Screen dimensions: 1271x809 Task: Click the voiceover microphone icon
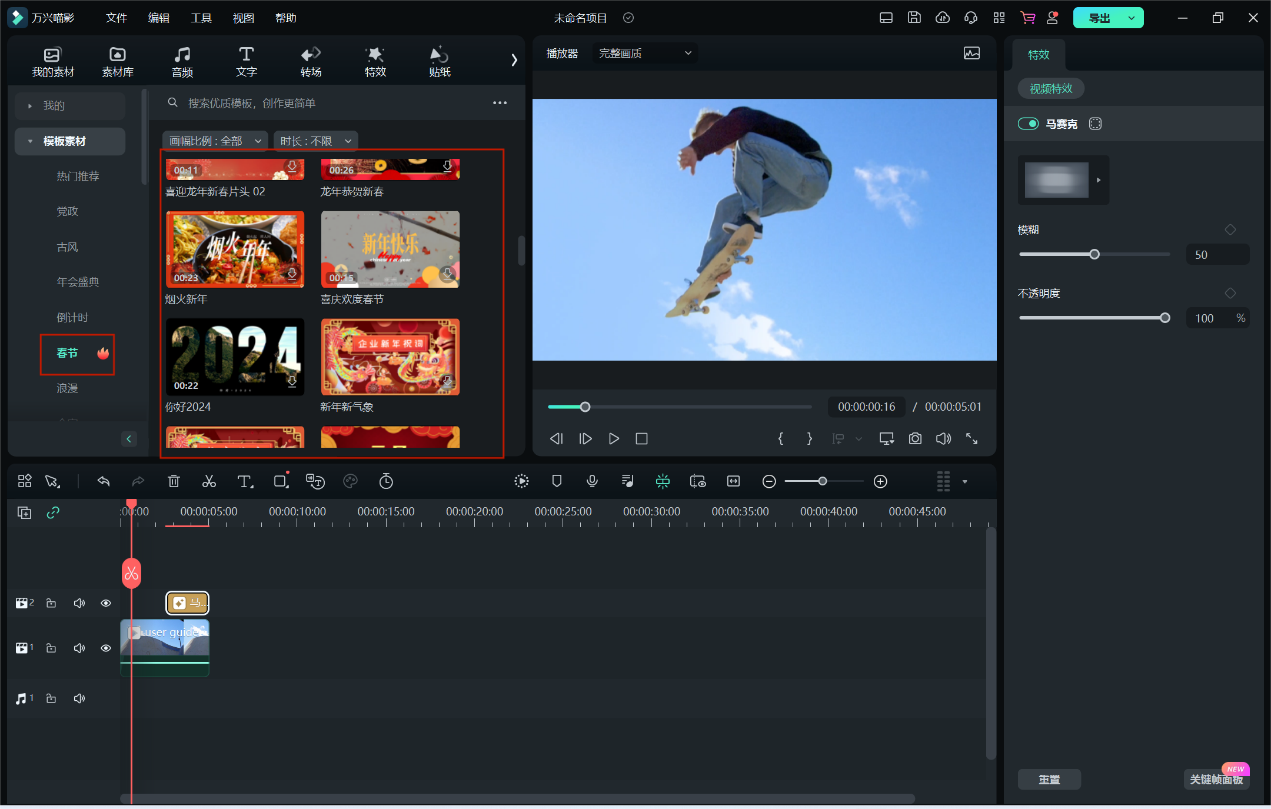click(x=592, y=481)
